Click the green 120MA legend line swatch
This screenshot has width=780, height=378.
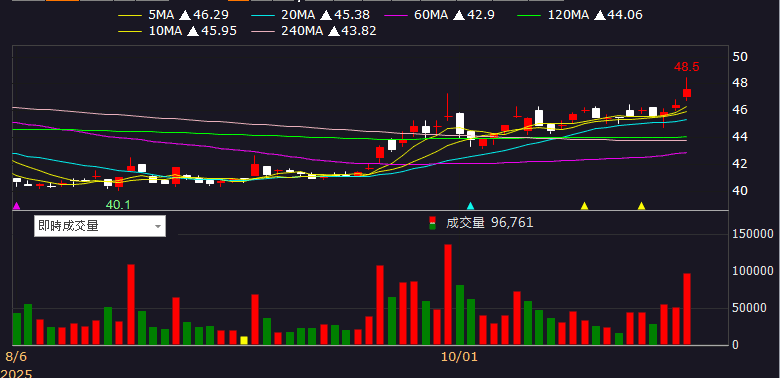point(530,16)
